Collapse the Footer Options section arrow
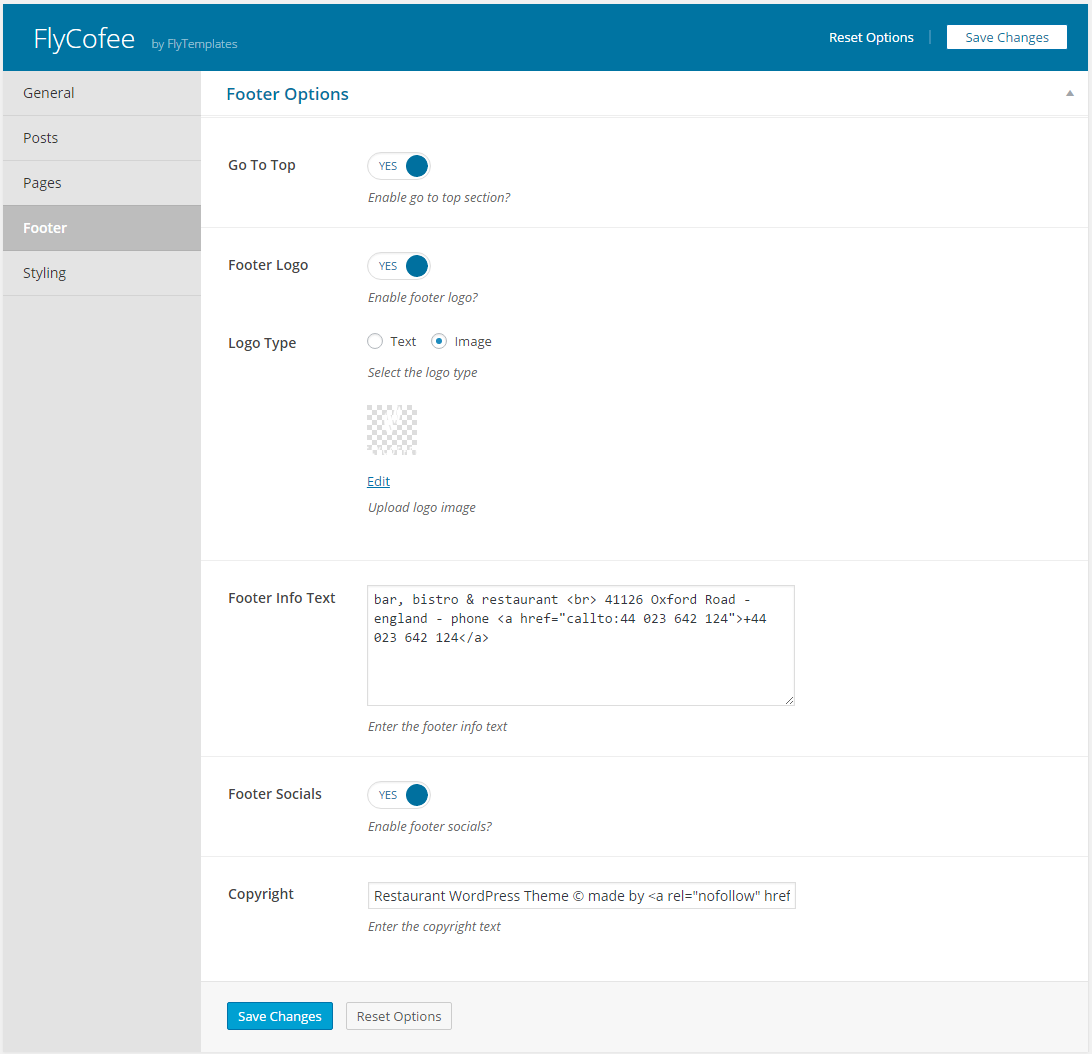This screenshot has height=1054, width=1092. click(x=1069, y=94)
